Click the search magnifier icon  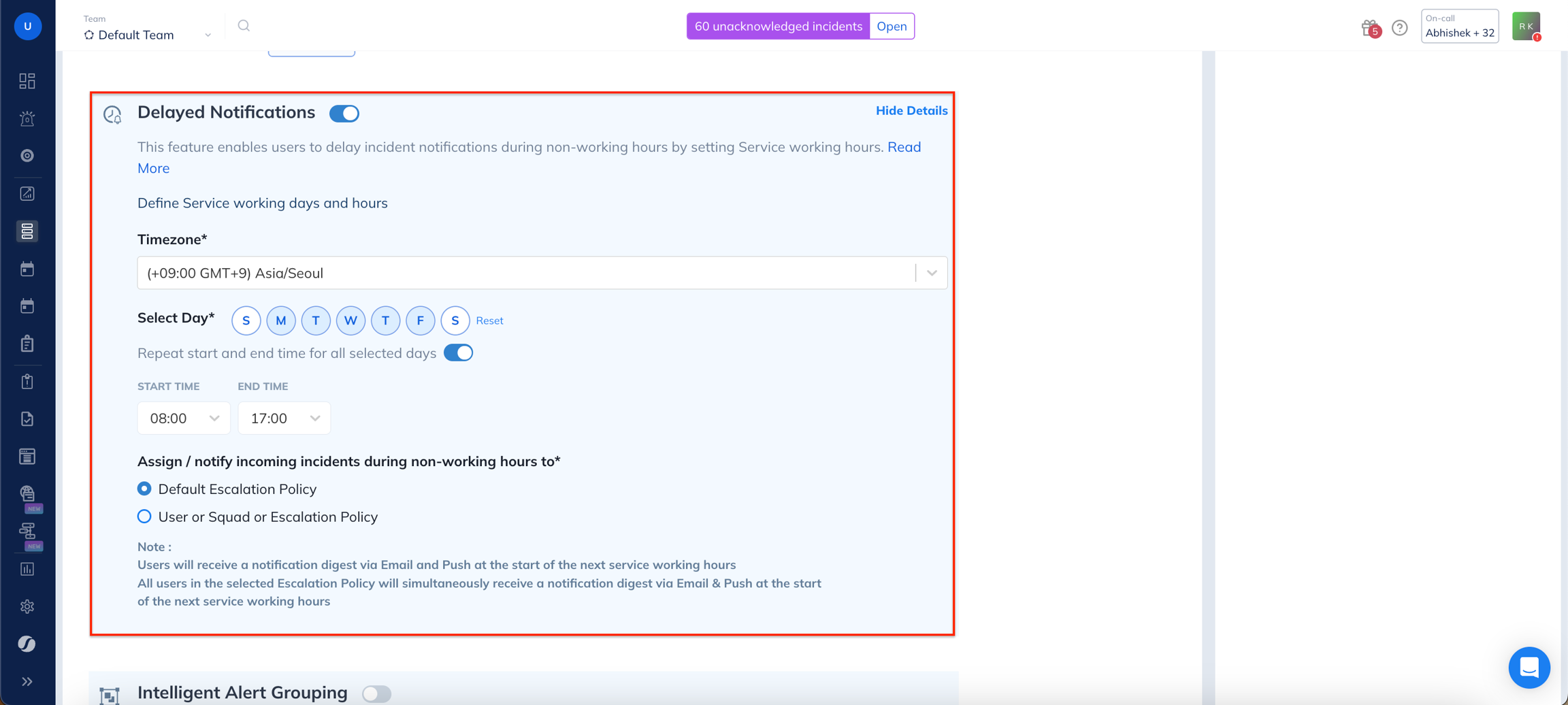click(244, 26)
